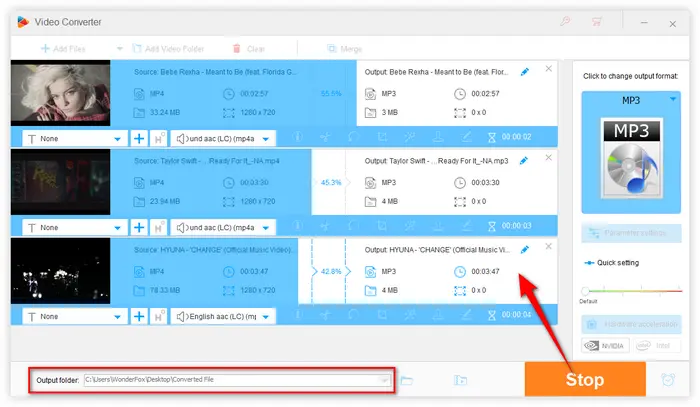This screenshot has height=407, width=700.
Task: Click the magic wand effects icon, Bebe Rexha row
Action: point(410,137)
